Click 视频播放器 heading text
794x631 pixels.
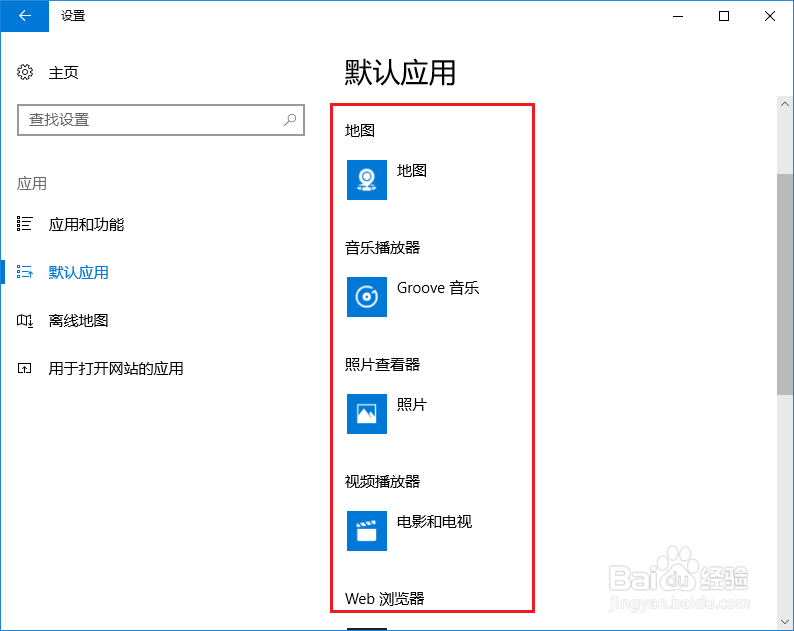382,482
